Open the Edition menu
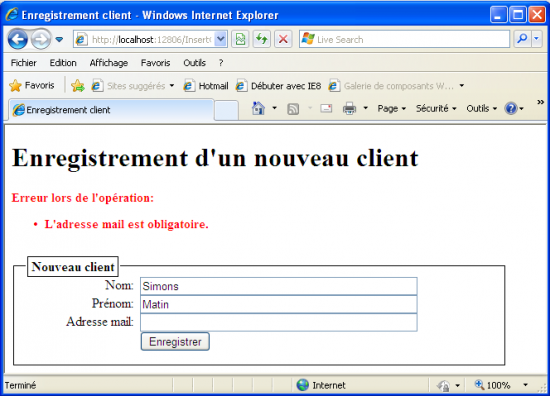 63,63
